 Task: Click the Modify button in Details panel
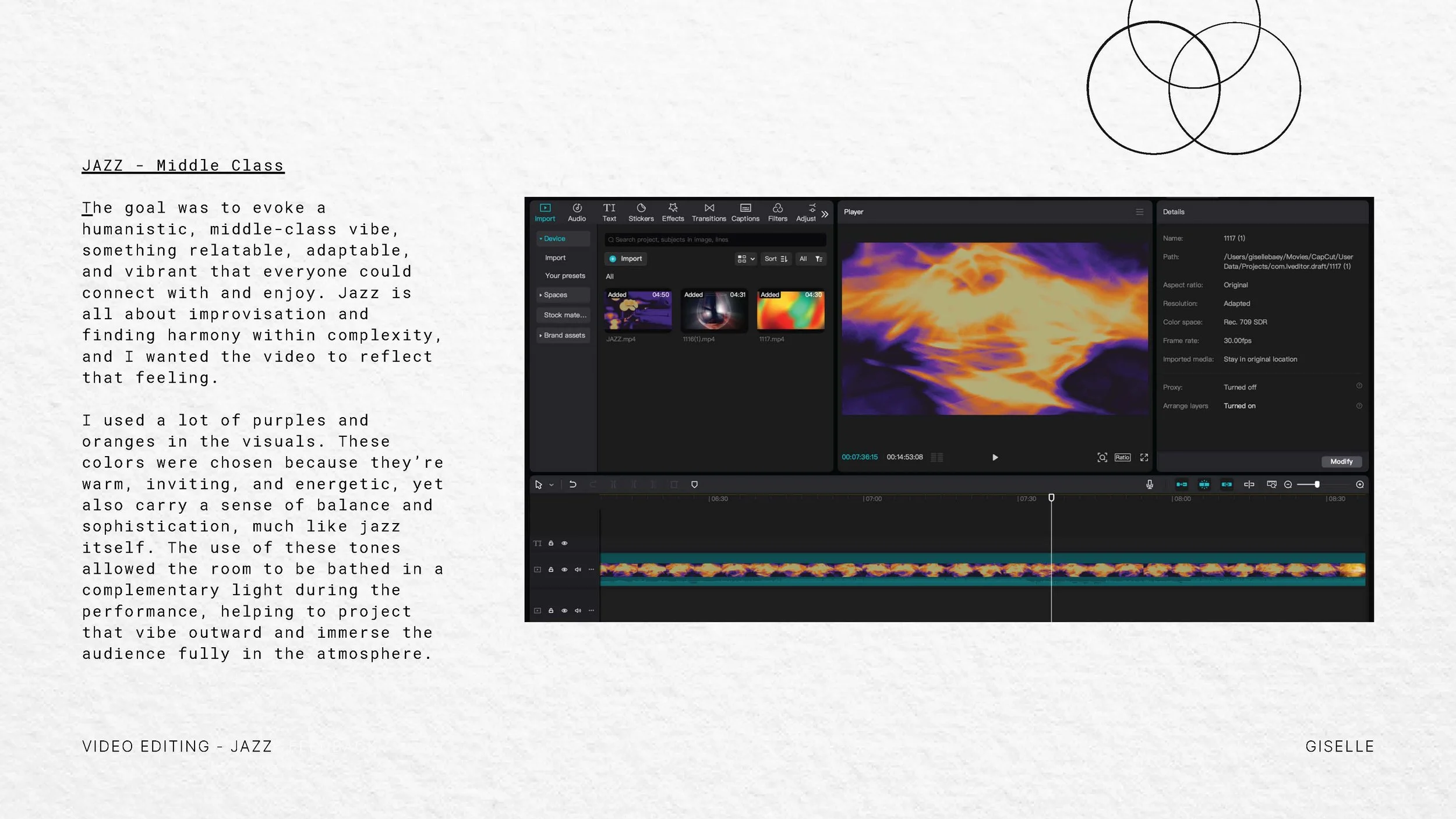[1341, 461]
